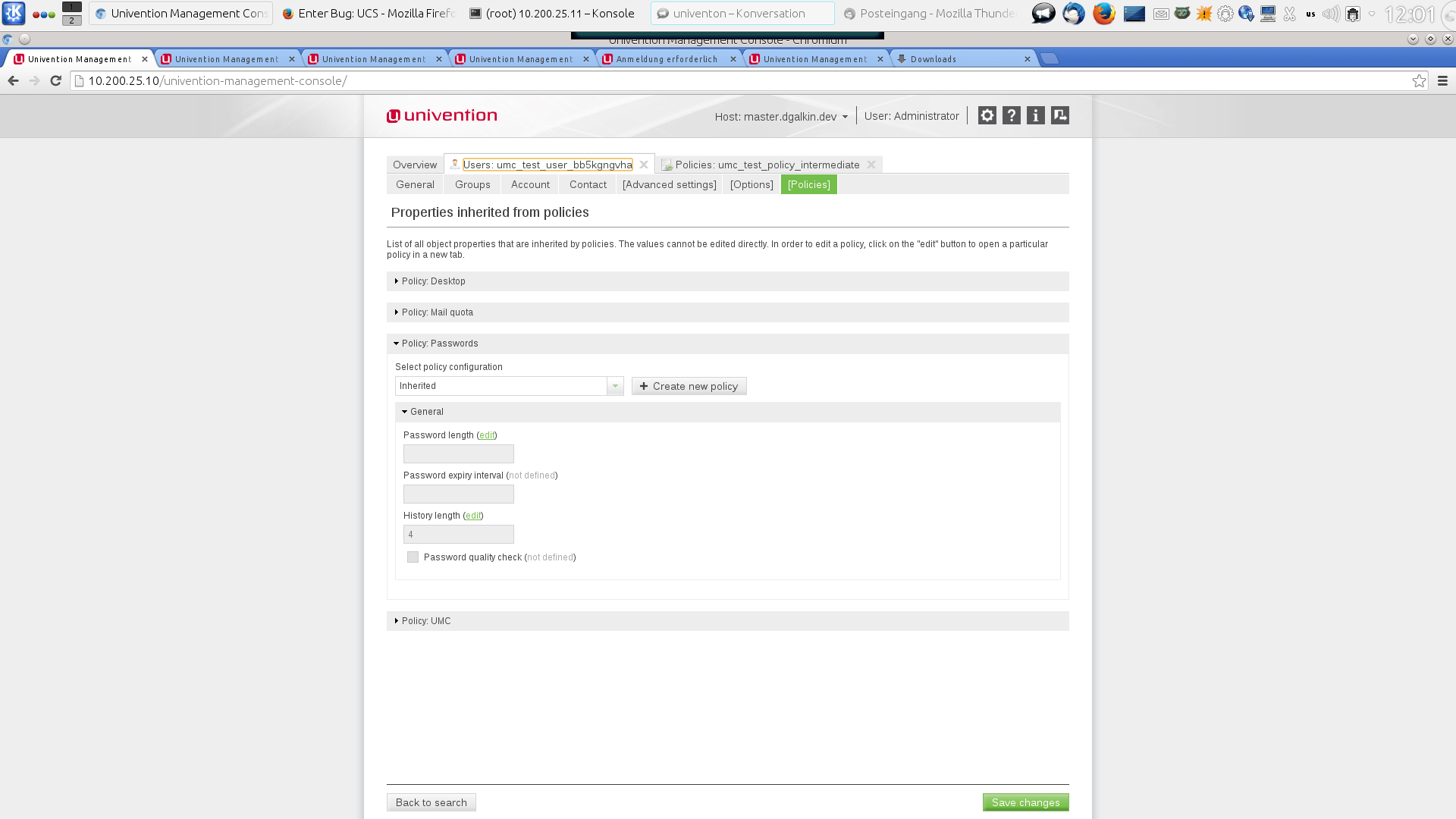This screenshot has width=1456, height=819.
Task: Open Host master.dgalkin.dev dropdown
Action: coord(781,116)
